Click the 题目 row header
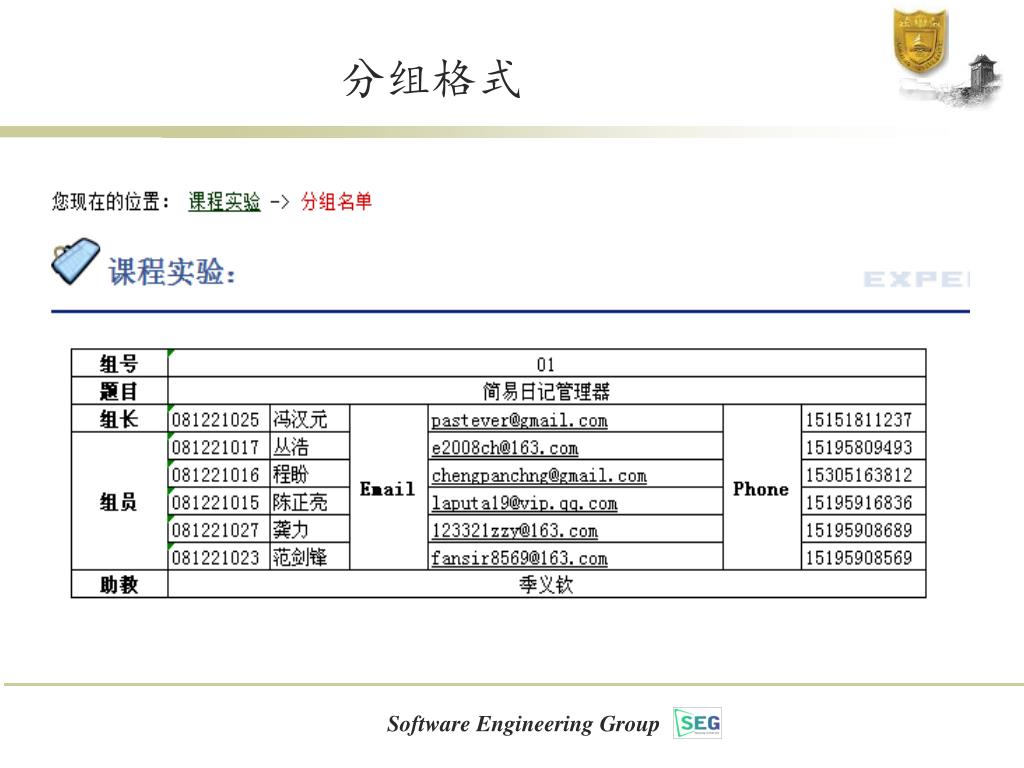1024x768 pixels. (x=119, y=391)
